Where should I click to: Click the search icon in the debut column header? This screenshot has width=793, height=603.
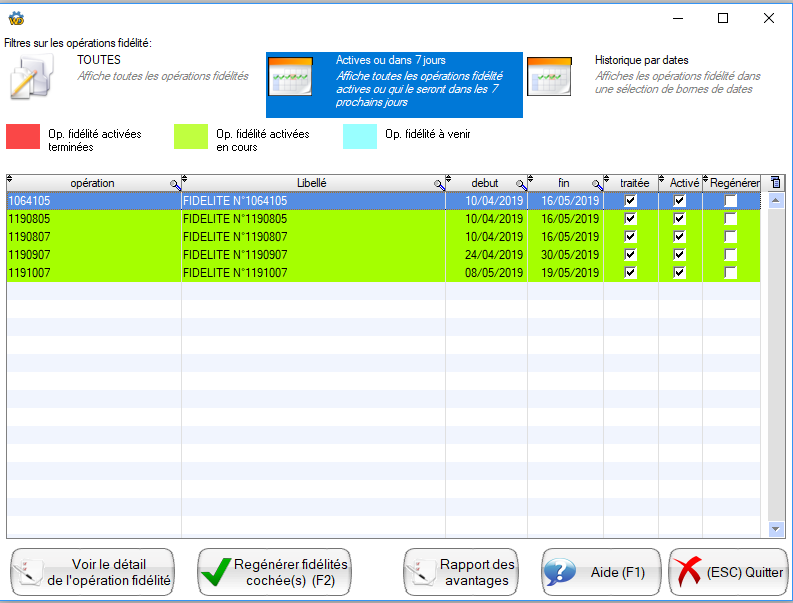click(x=521, y=185)
